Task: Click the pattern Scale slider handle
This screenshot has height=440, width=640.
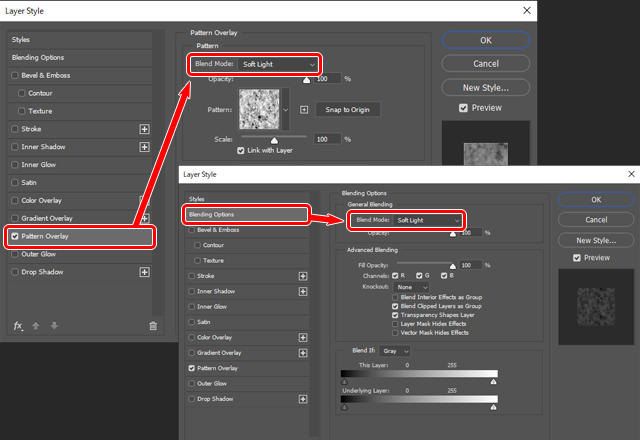Action: coord(275,141)
